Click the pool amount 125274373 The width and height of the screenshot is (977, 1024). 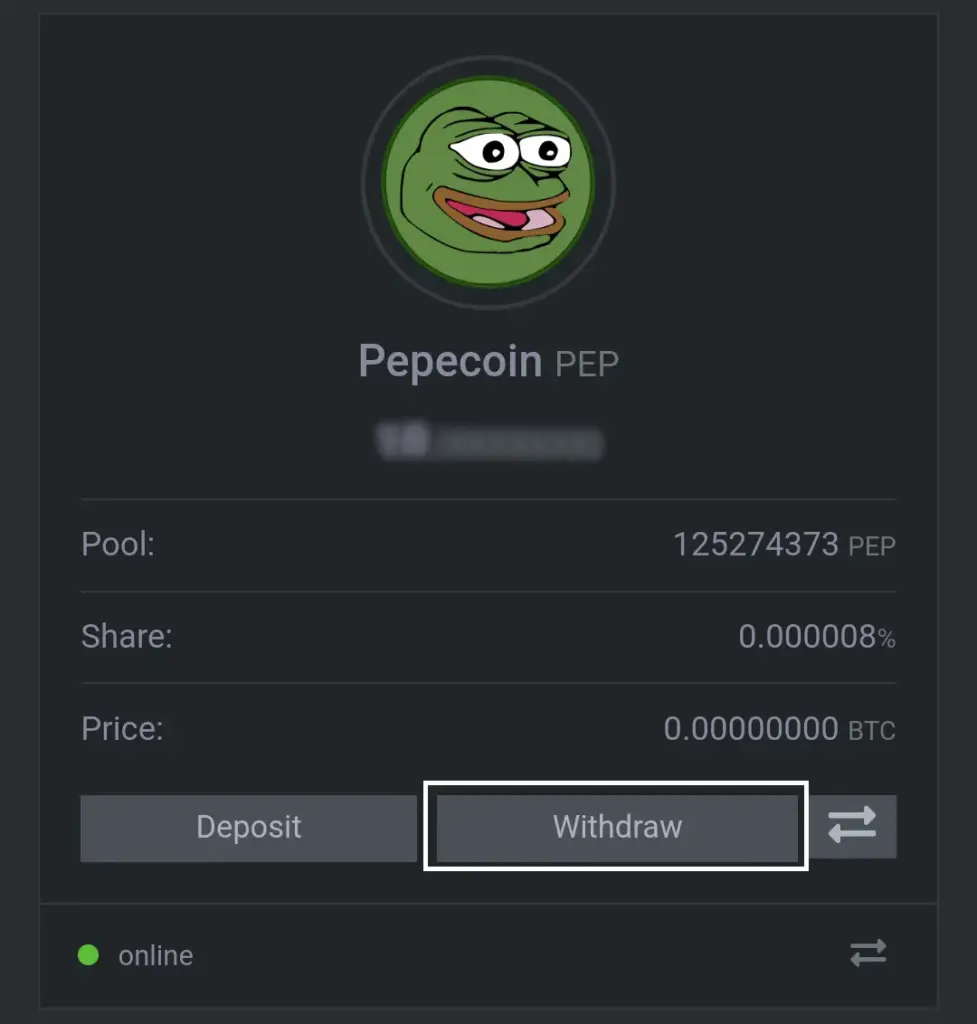[756, 545]
